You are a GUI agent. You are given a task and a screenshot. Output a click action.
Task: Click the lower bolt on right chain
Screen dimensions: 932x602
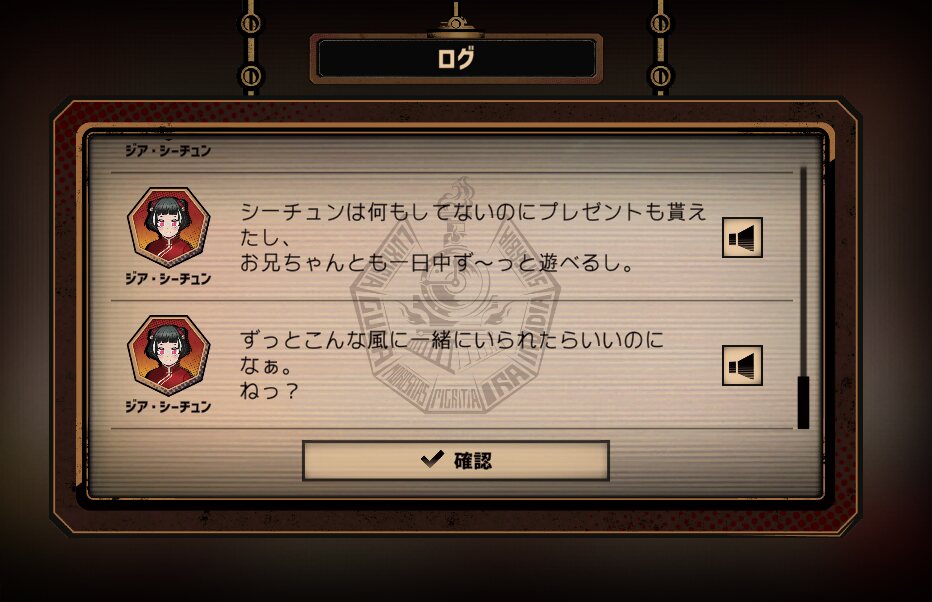[x=660, y=76]
